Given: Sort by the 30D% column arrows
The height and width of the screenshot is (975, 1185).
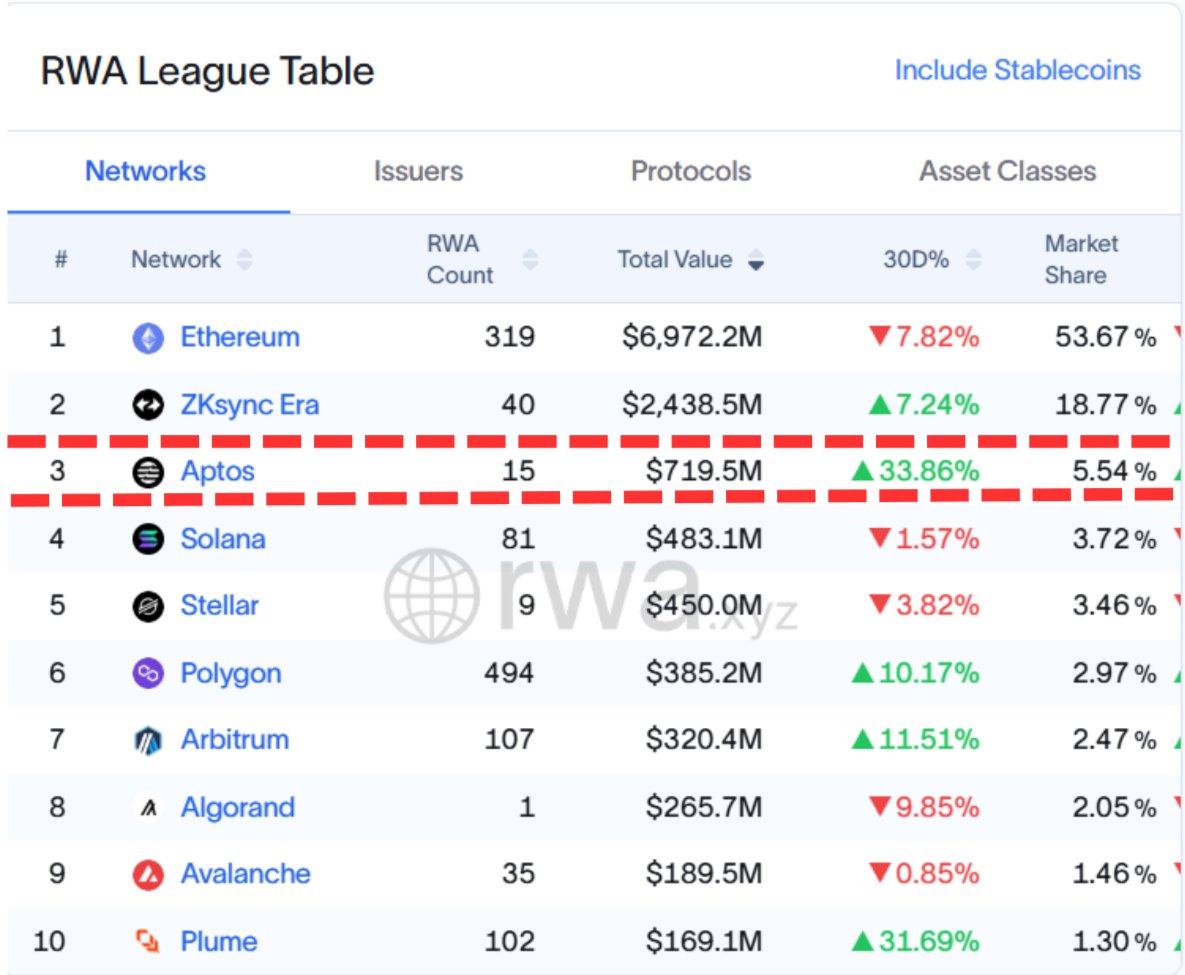Looking at the screenshot, I should [x=971, y=260].
